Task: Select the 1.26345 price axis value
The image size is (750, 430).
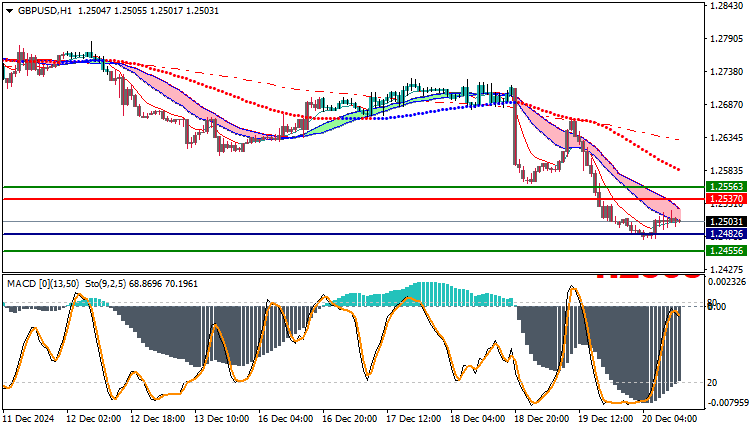Action: 727,138
